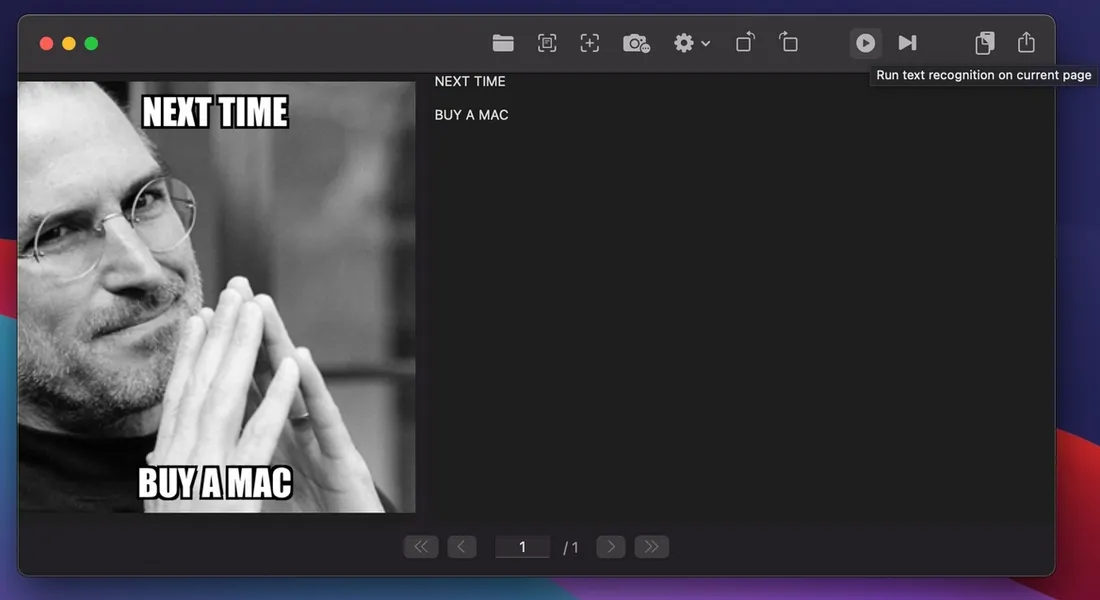Run text recognition on current page

pos(866,44)
